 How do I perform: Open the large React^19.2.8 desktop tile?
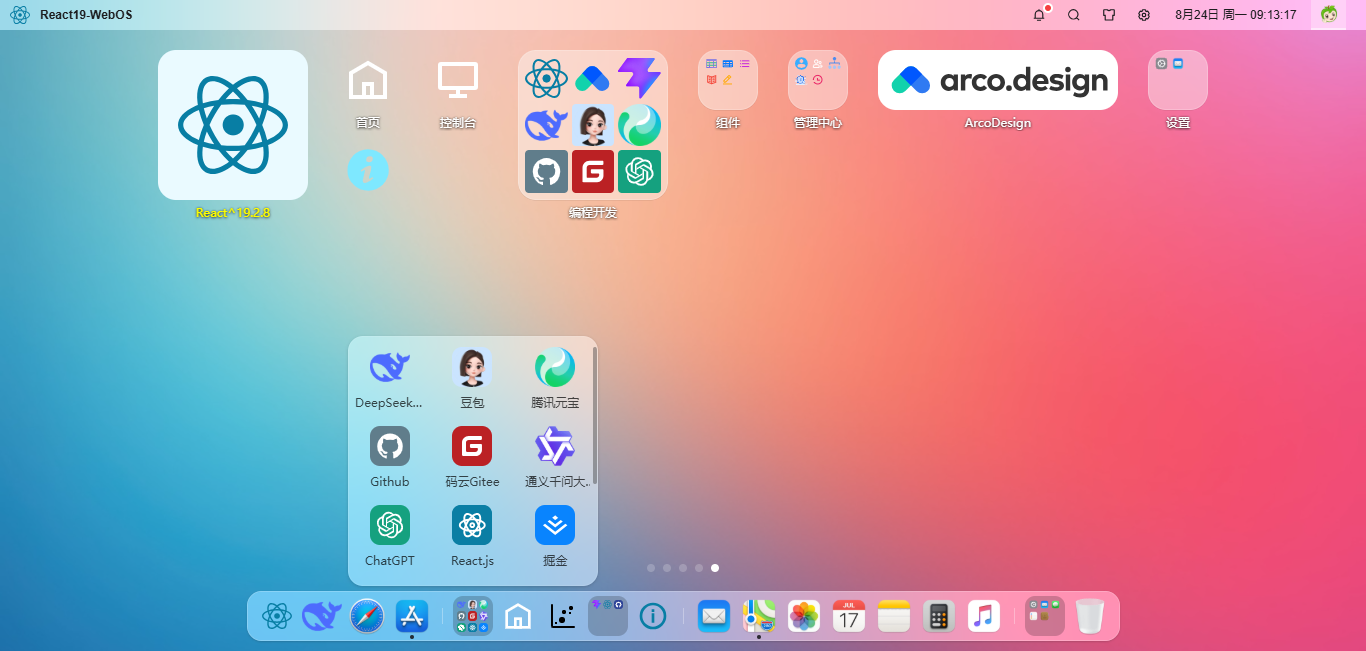[x=233, y=125]
